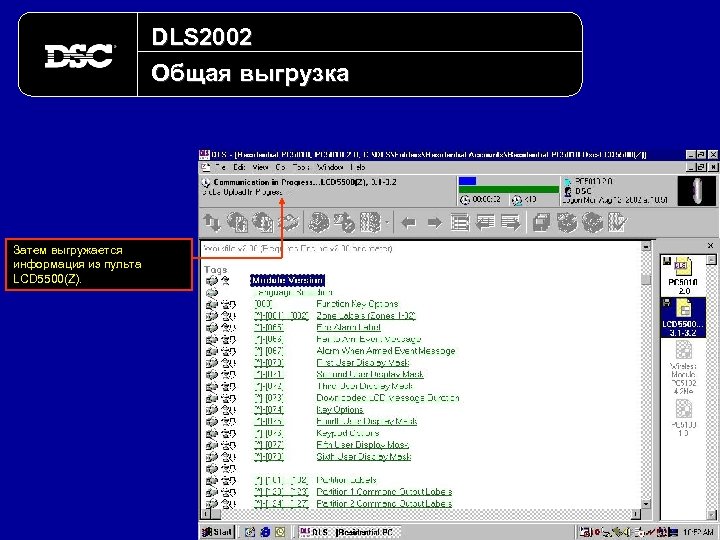Screen dimensions: 720x540
Task: Open the File menu
Action: (x=220, y=167)
